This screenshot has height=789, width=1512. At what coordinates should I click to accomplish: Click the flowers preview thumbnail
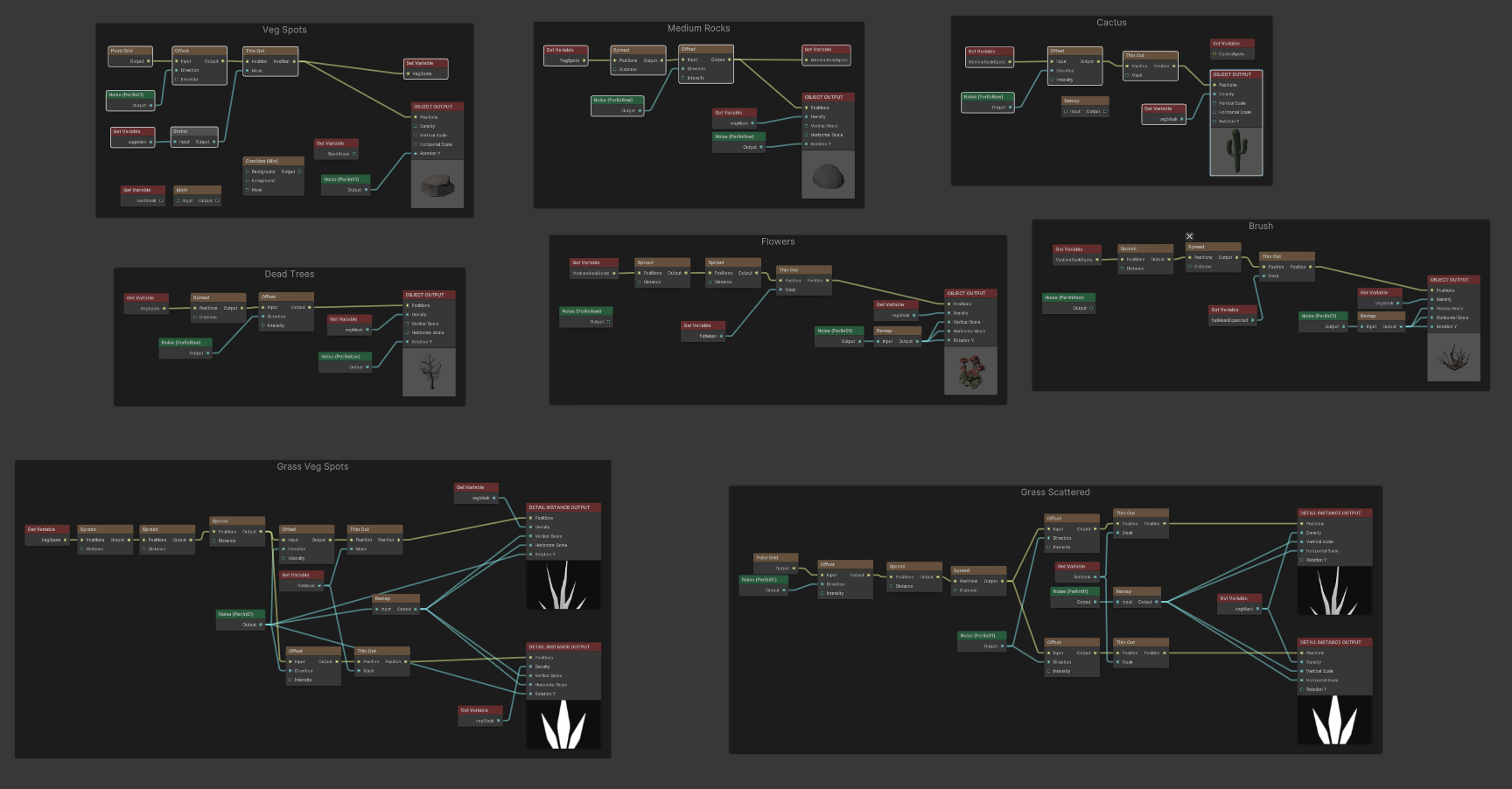click(971, 371)
